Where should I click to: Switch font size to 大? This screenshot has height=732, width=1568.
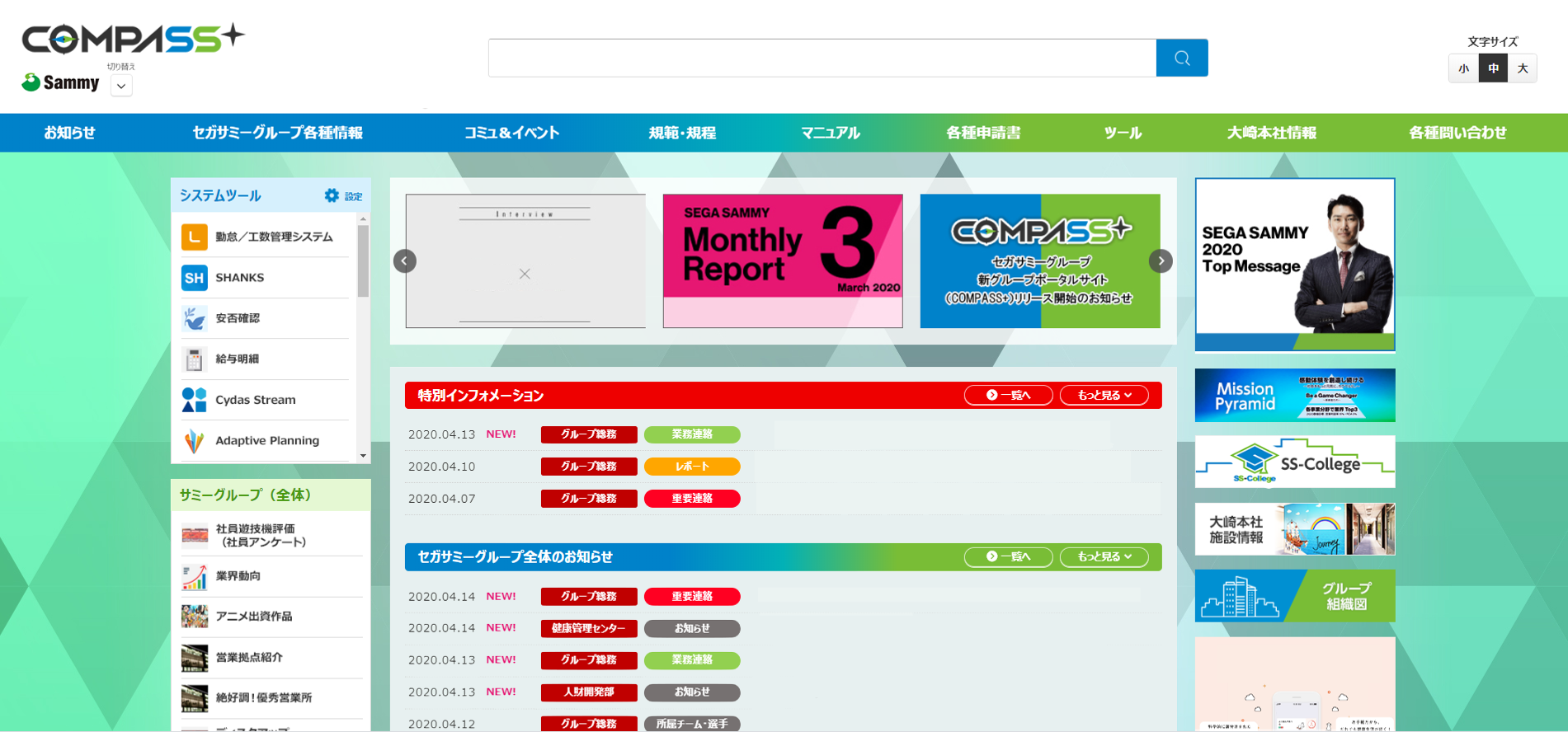[x=1523, y=68]
